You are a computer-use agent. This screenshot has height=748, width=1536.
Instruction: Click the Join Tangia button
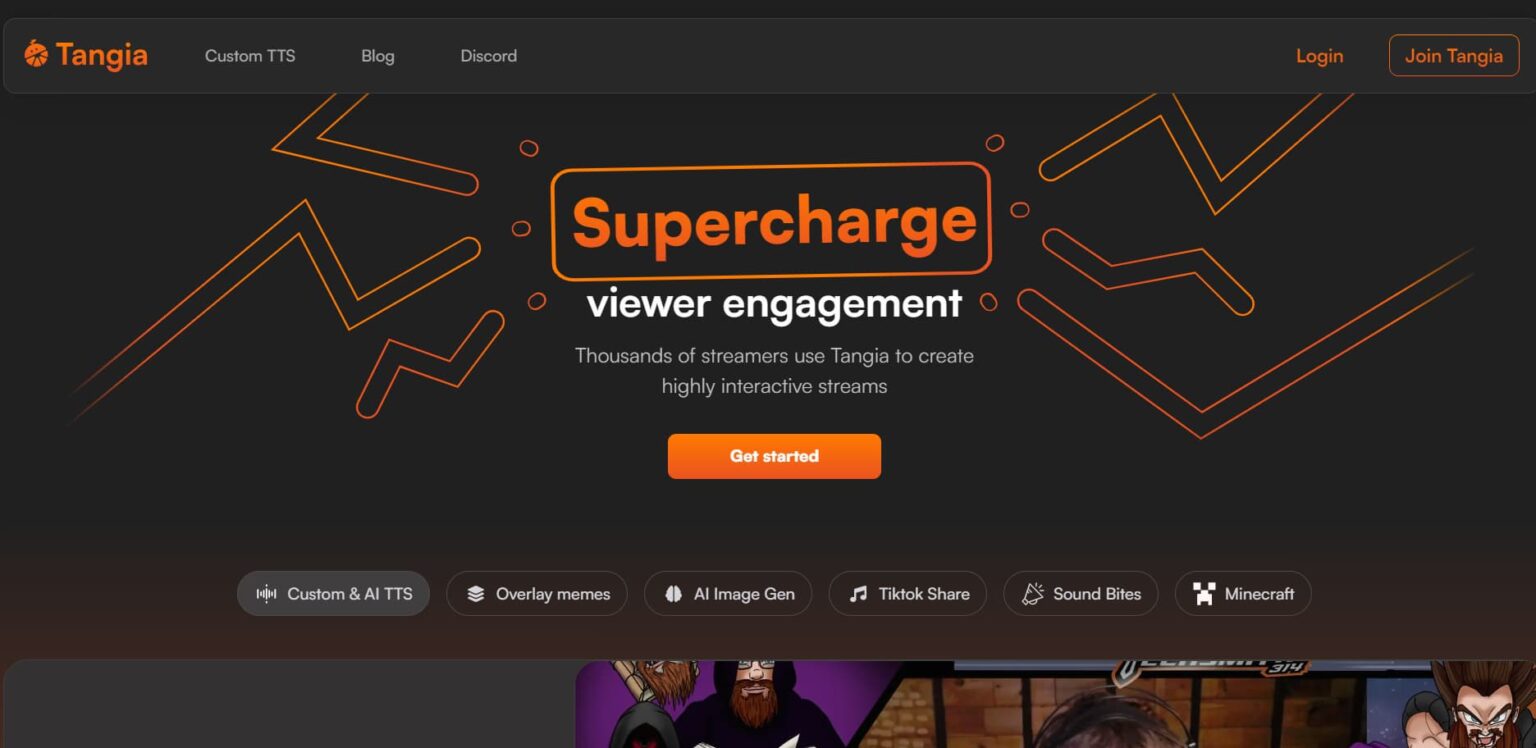pyautogui.click(x=1454, y=56)
